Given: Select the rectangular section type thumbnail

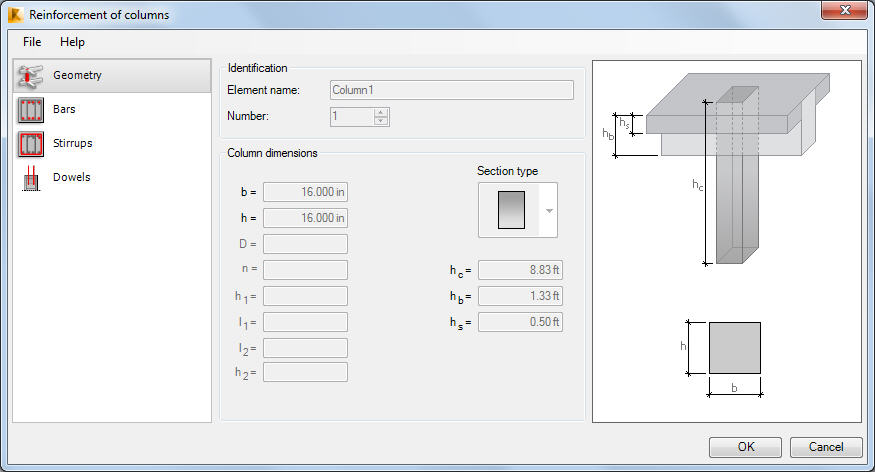Looking at the screenshot, I should point(511,210).
